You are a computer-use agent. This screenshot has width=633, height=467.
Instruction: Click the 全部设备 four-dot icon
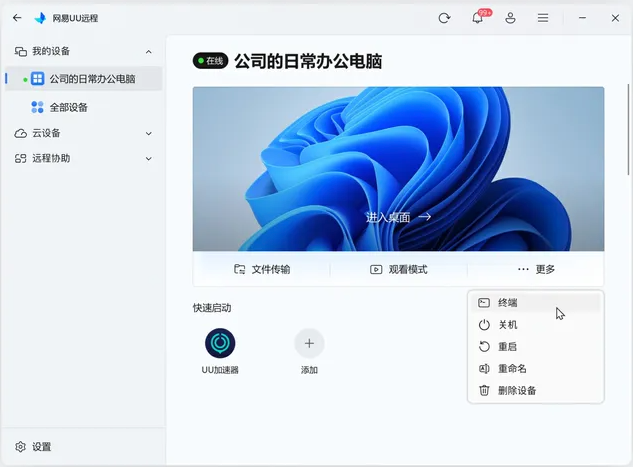point(38,107)
